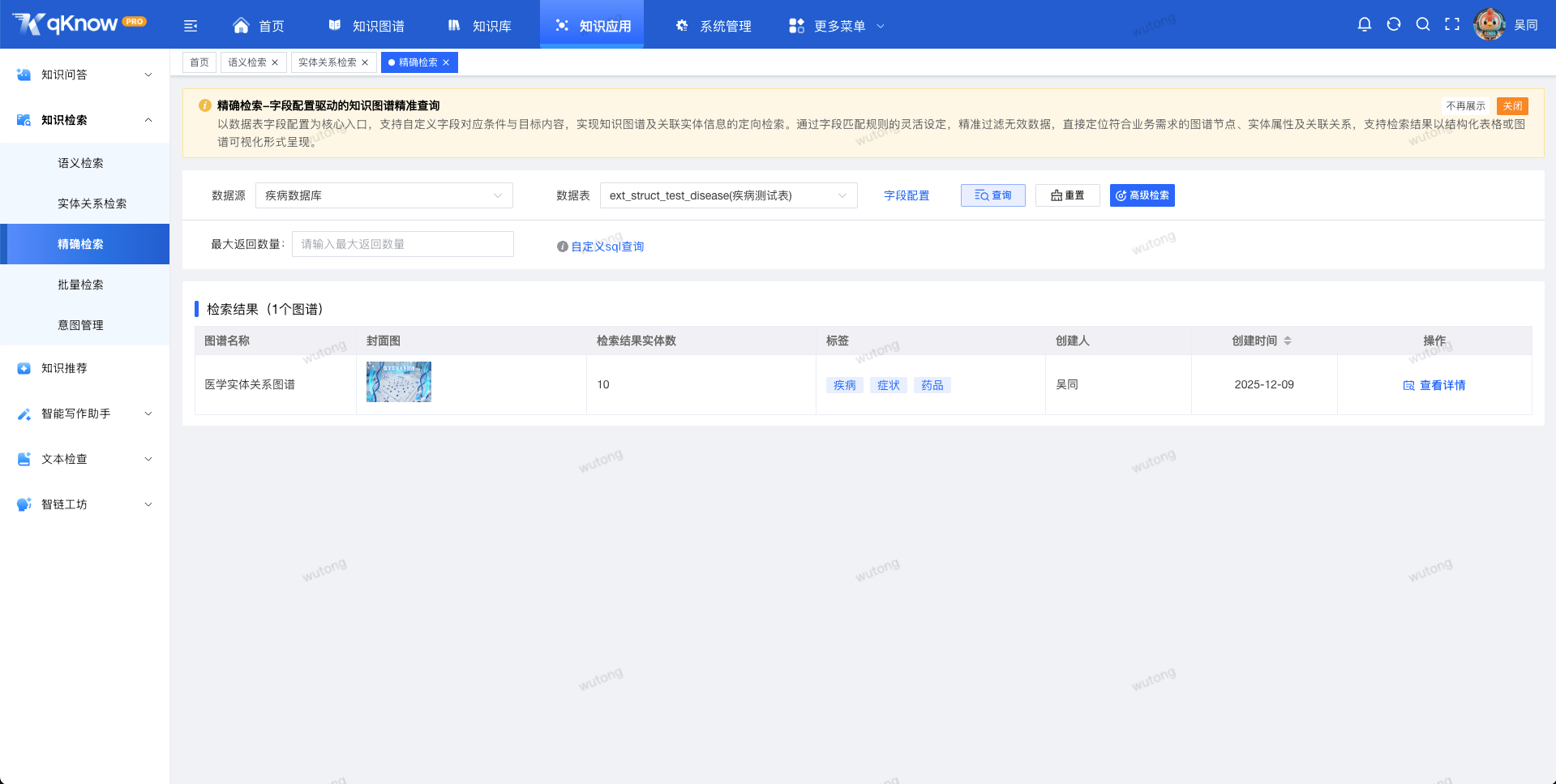Open the notification bell icon
Viewport: 1556px width, 784px height.
pyautogui.click(x=1365, y=24)
